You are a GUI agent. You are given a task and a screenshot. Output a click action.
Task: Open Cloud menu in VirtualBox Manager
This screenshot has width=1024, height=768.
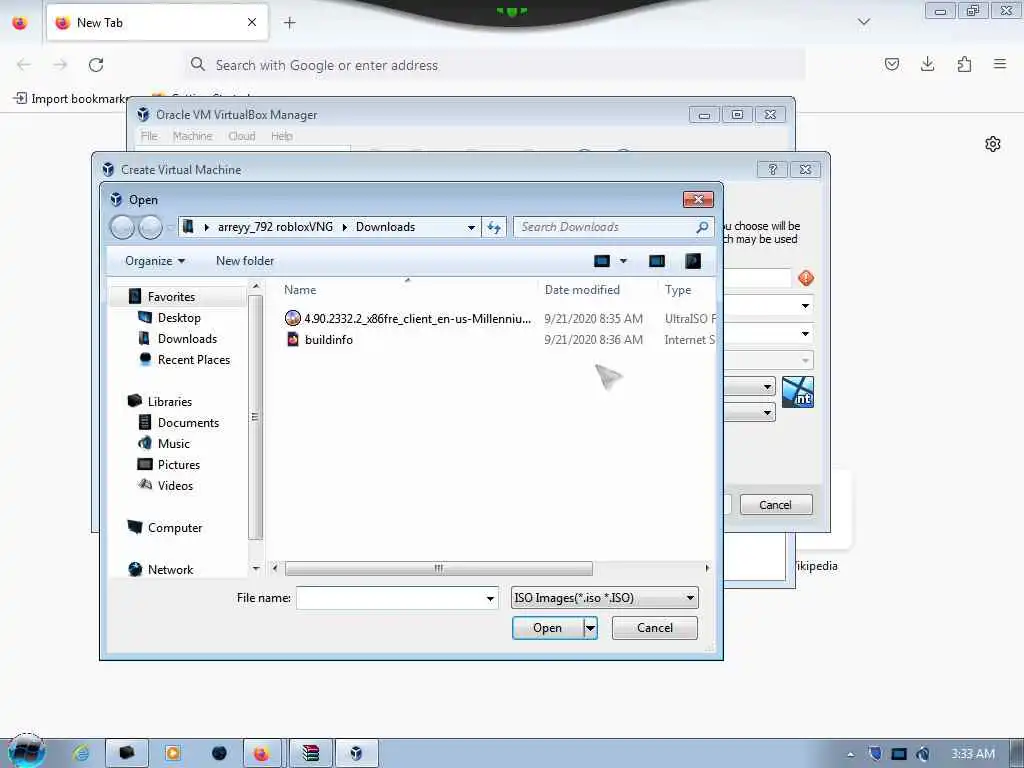(x=242, y=136)
